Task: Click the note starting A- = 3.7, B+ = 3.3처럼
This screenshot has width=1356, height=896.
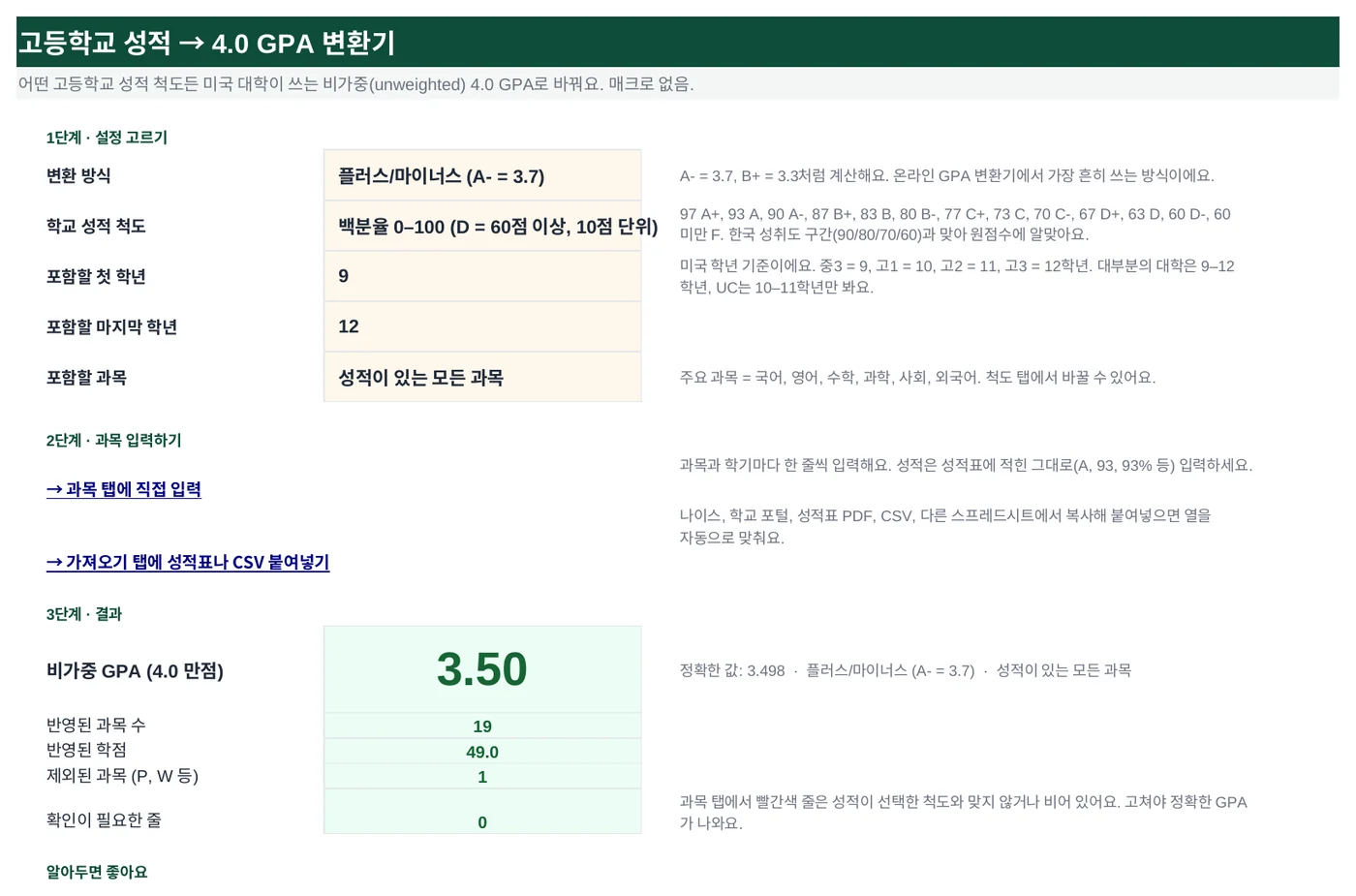Action: point(946,175)
